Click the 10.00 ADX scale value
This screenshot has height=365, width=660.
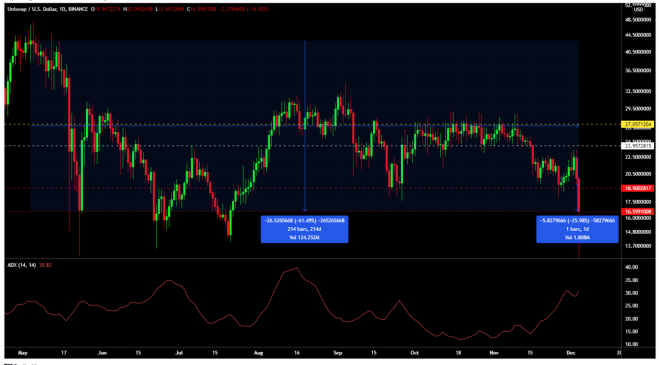point(632,344)
